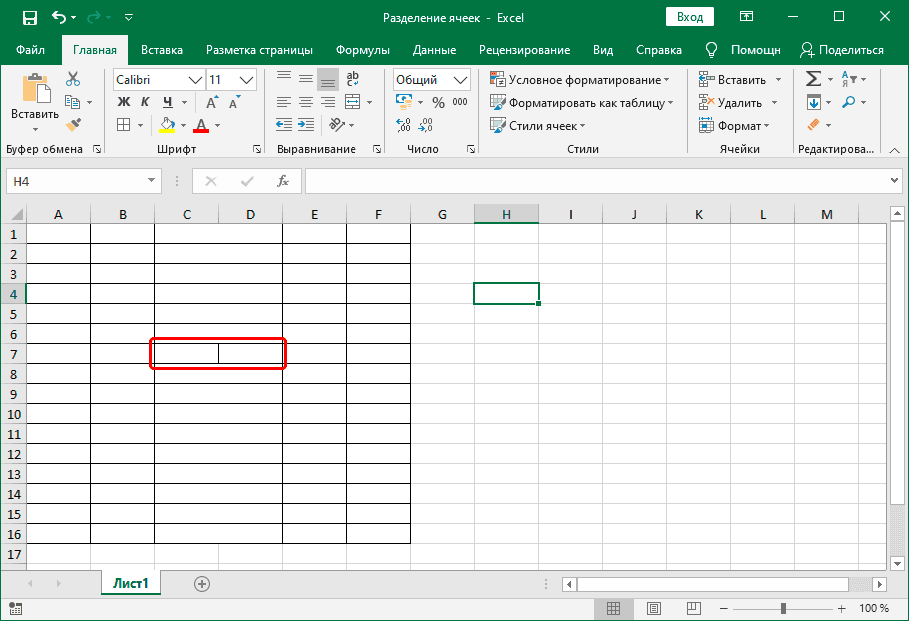Switch to the Вставка ribbon tab
909x621 pixels.
(x=161, y=49)
